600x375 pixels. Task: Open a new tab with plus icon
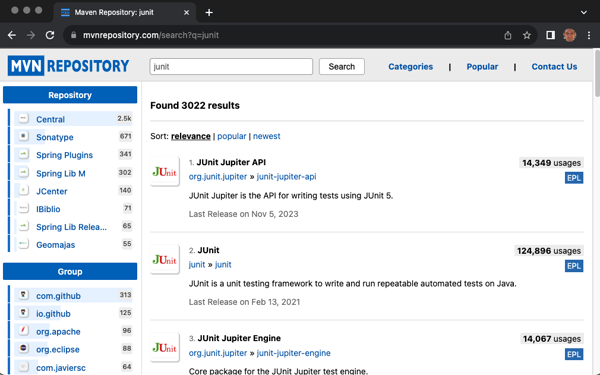click(209, 13)
